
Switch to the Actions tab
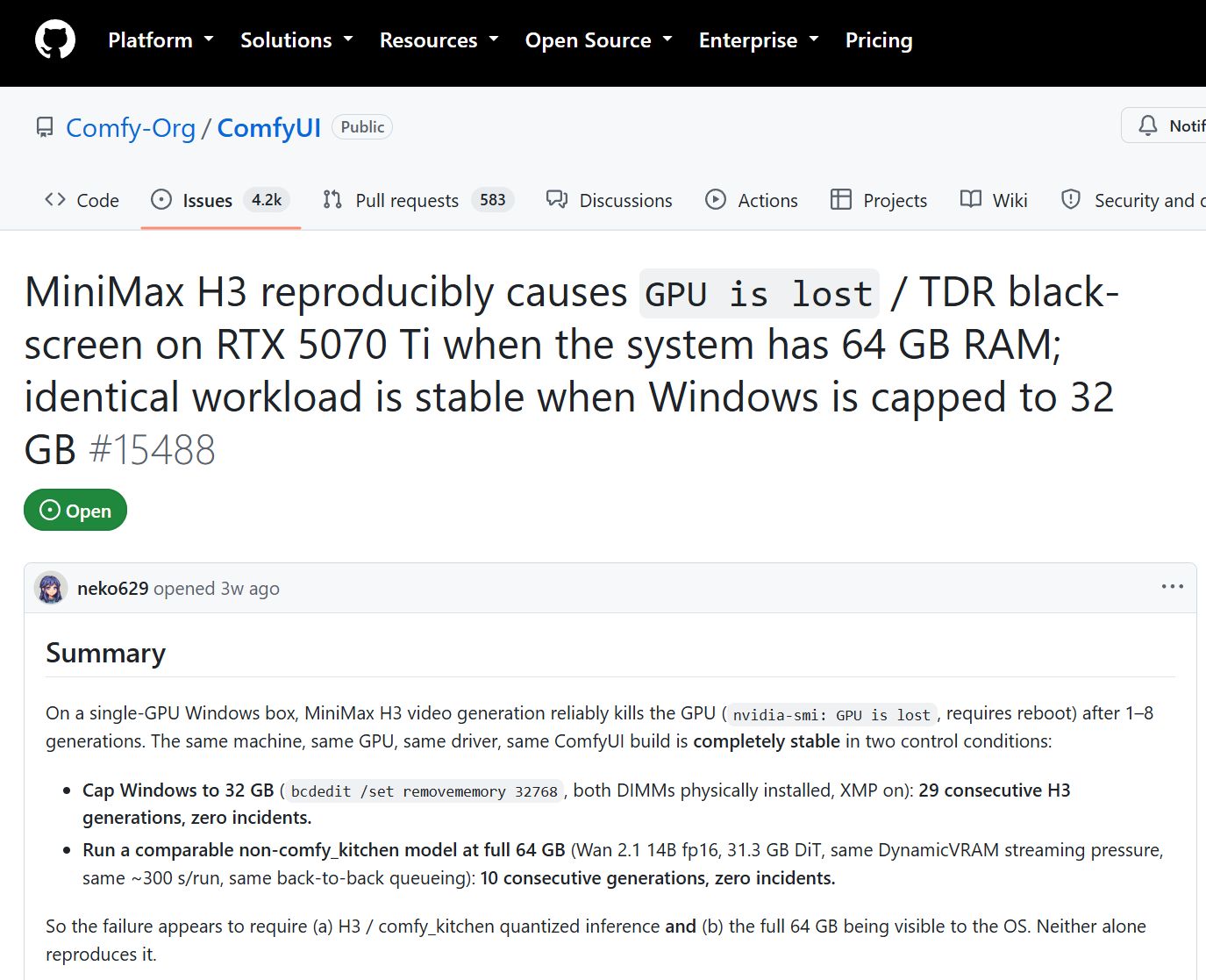click(752, 200)
